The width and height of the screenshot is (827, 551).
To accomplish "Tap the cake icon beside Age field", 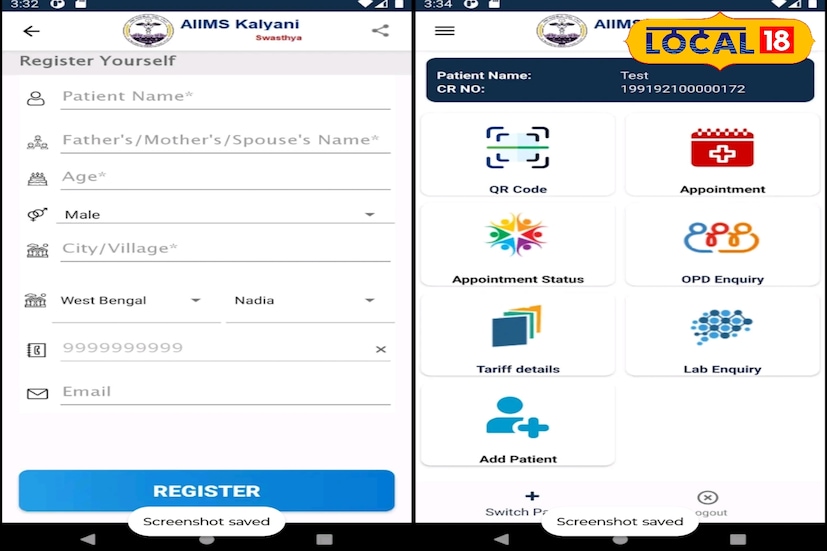I will click(x=37, y=179).
